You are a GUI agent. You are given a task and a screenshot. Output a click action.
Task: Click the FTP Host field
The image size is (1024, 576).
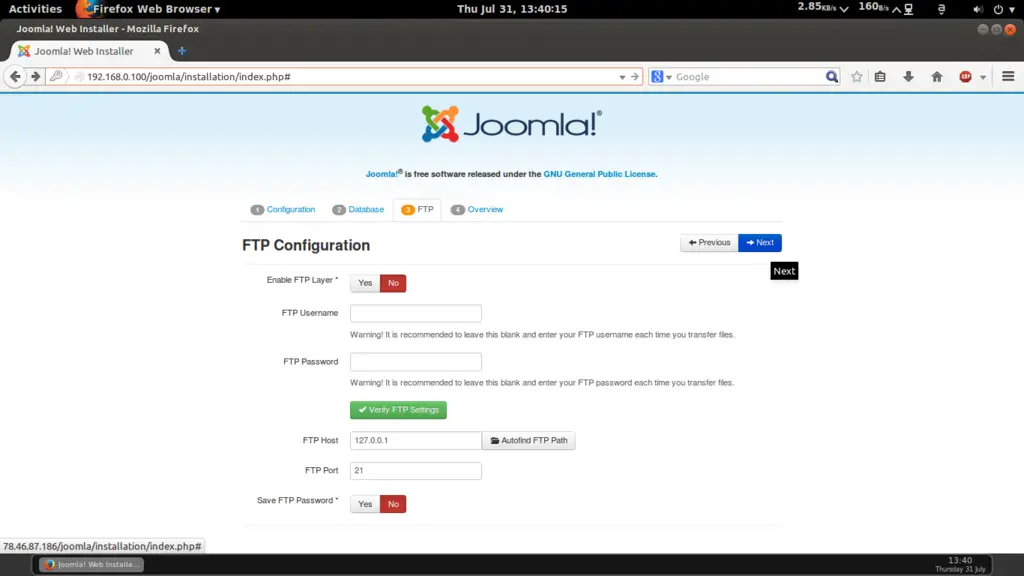pos(416,441)
